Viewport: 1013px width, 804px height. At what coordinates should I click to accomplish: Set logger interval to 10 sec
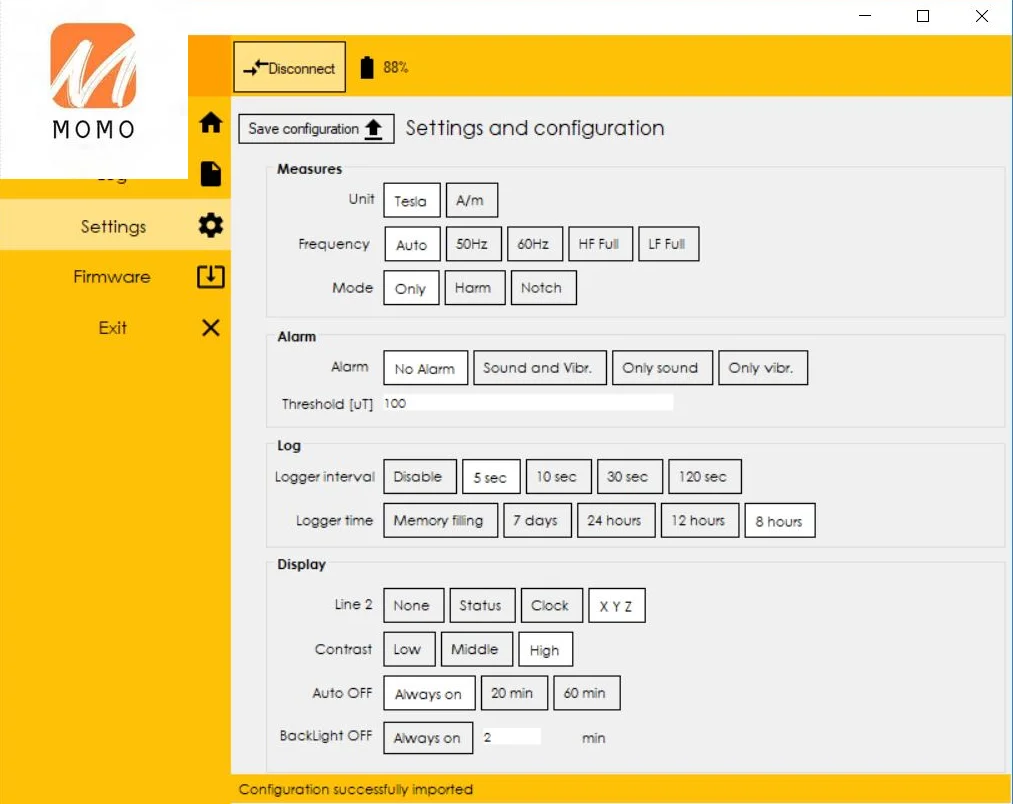[x=556, y=477]
